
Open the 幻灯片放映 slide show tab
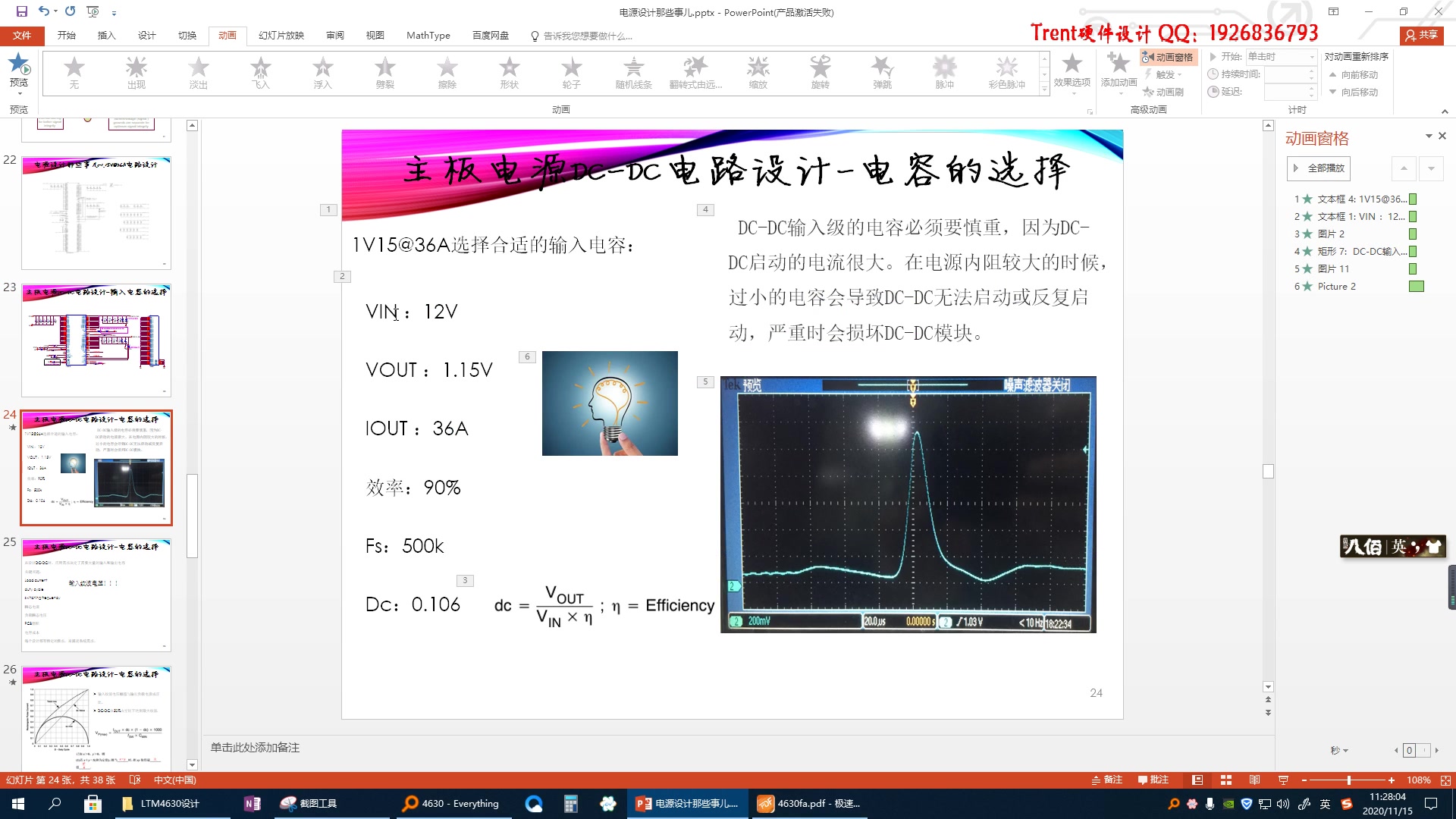[281, 36]
